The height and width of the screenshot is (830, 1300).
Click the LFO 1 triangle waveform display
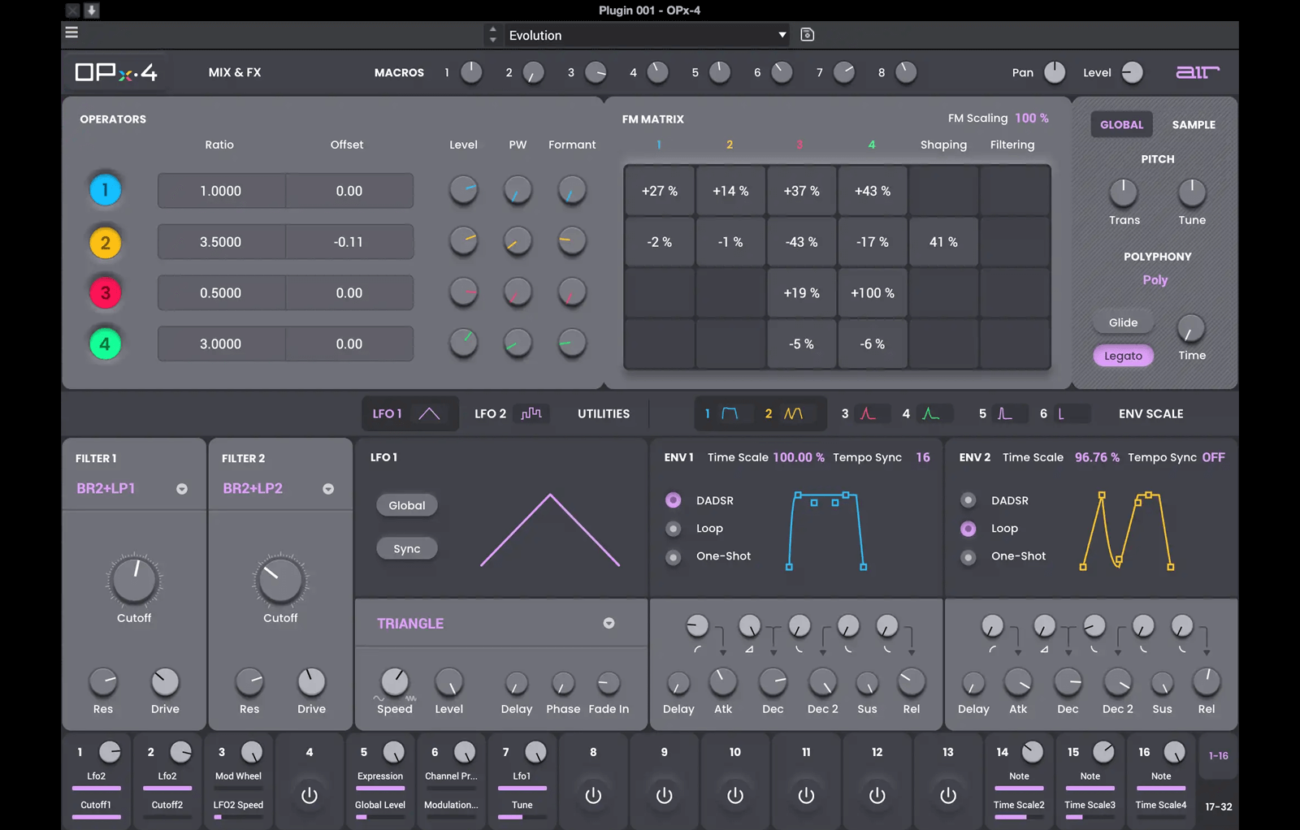[550, 530]
